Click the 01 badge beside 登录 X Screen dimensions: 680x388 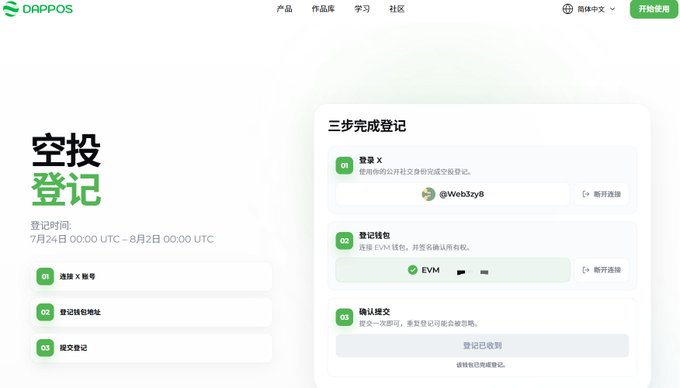coord(344,166)
